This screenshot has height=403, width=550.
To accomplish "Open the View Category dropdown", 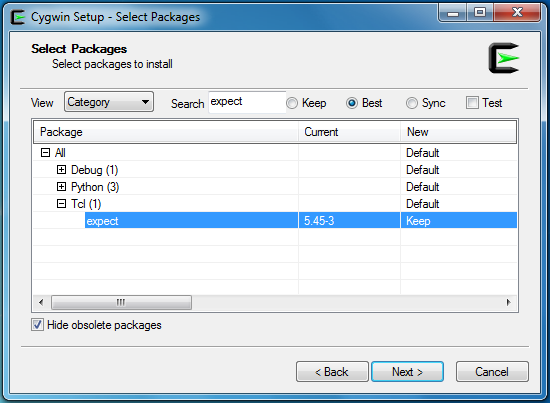I will click(109, 102).
